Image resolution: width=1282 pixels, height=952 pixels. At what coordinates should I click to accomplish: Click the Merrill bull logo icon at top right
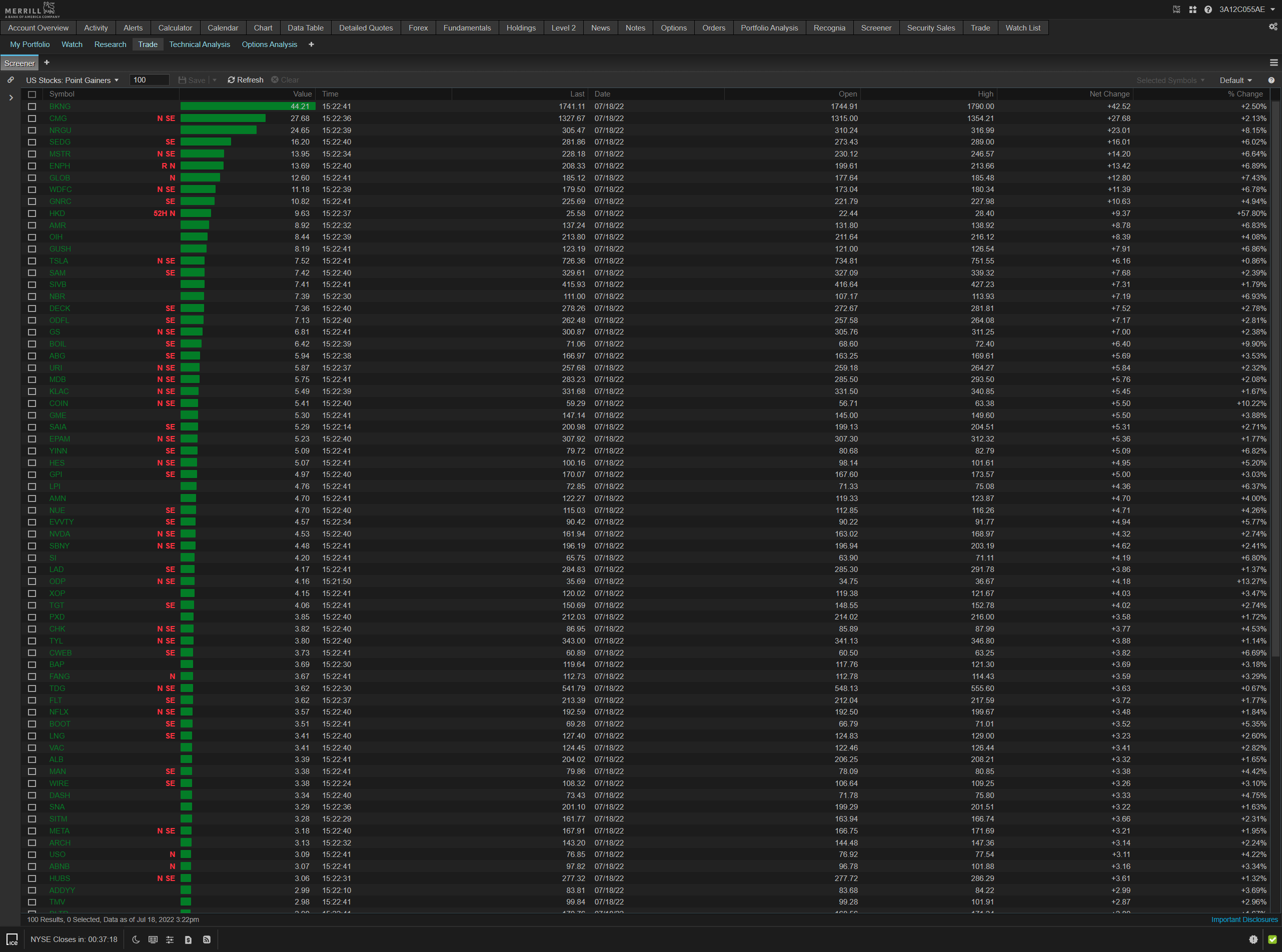(1176, 9)
